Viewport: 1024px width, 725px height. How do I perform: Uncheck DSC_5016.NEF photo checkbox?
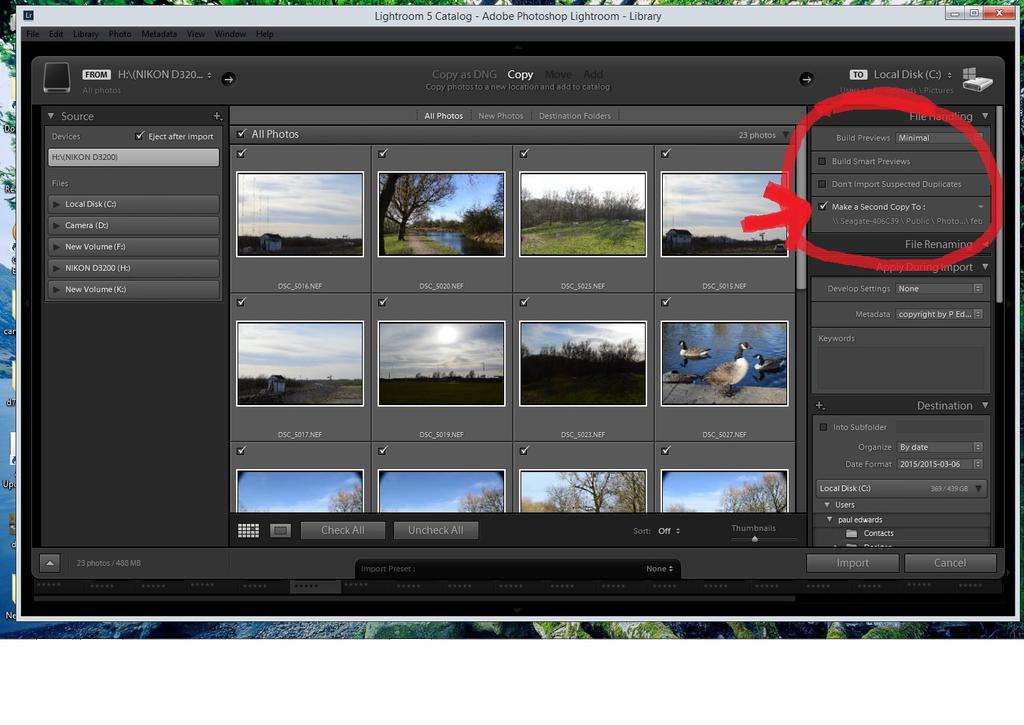pos(242,153)
